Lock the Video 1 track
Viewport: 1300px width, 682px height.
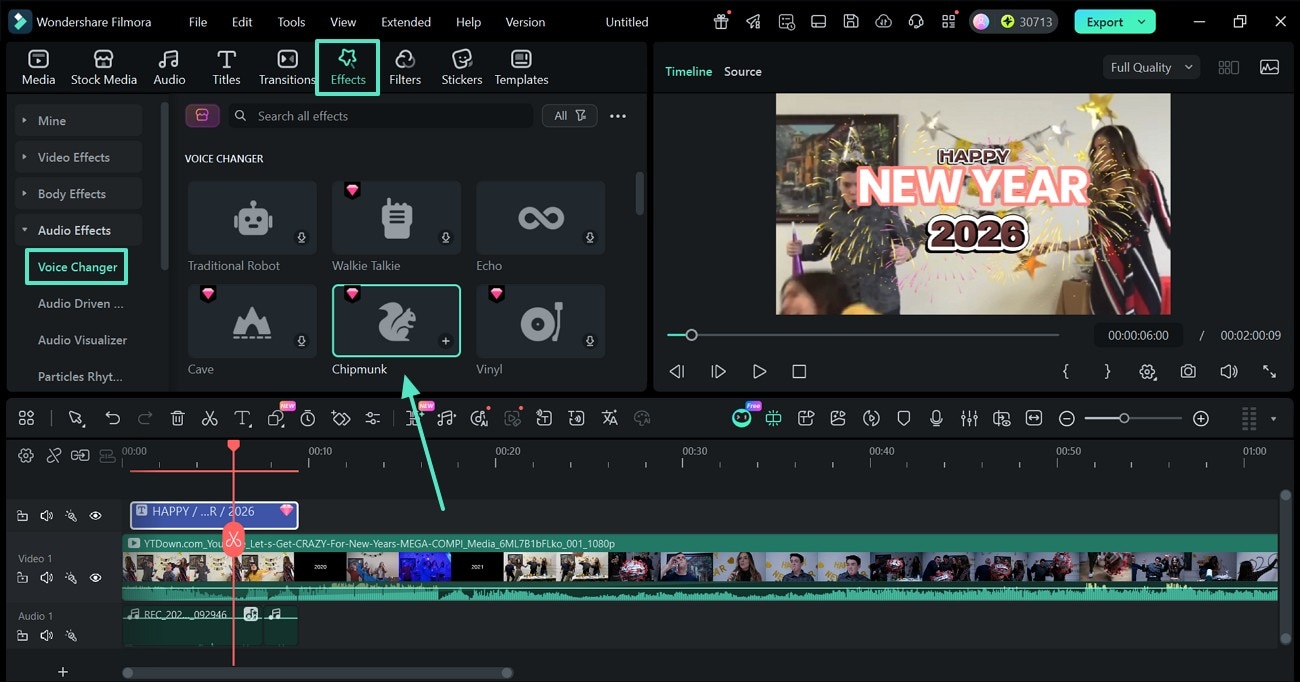coord(22,578)
